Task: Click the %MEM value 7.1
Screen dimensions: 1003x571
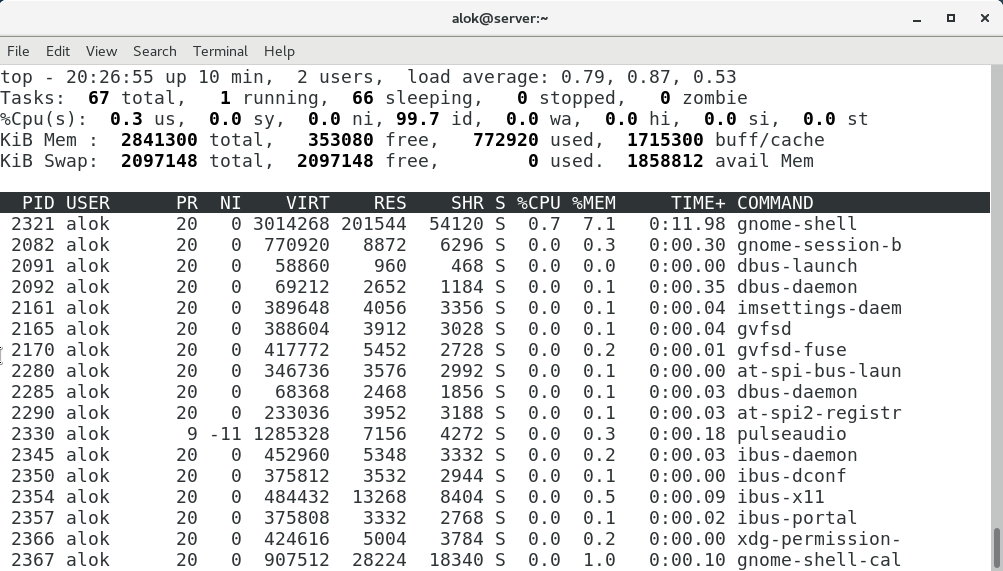Action: (x=599, y=224)
